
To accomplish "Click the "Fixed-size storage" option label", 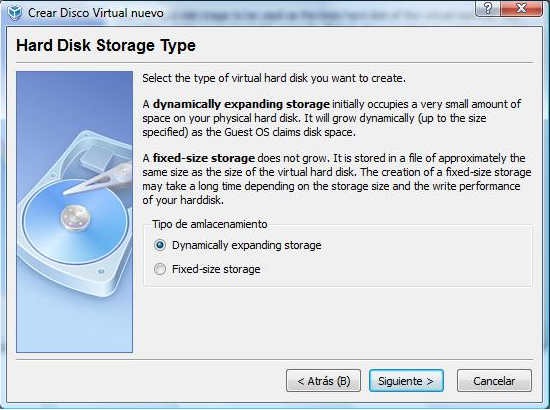I will (216, 269).
